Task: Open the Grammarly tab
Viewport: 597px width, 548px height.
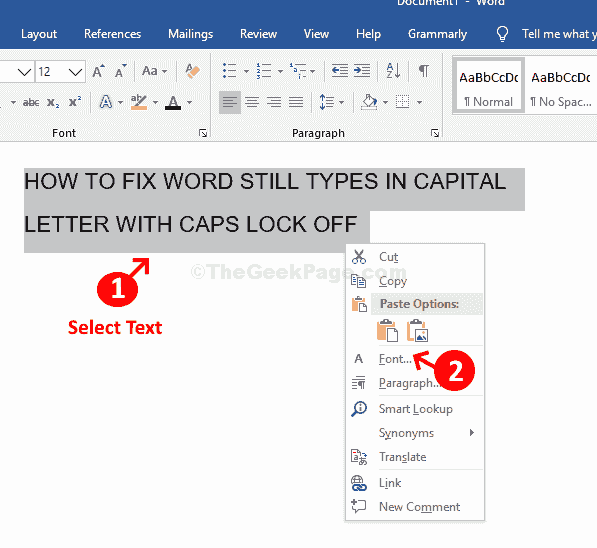Action: pos(437,34)
